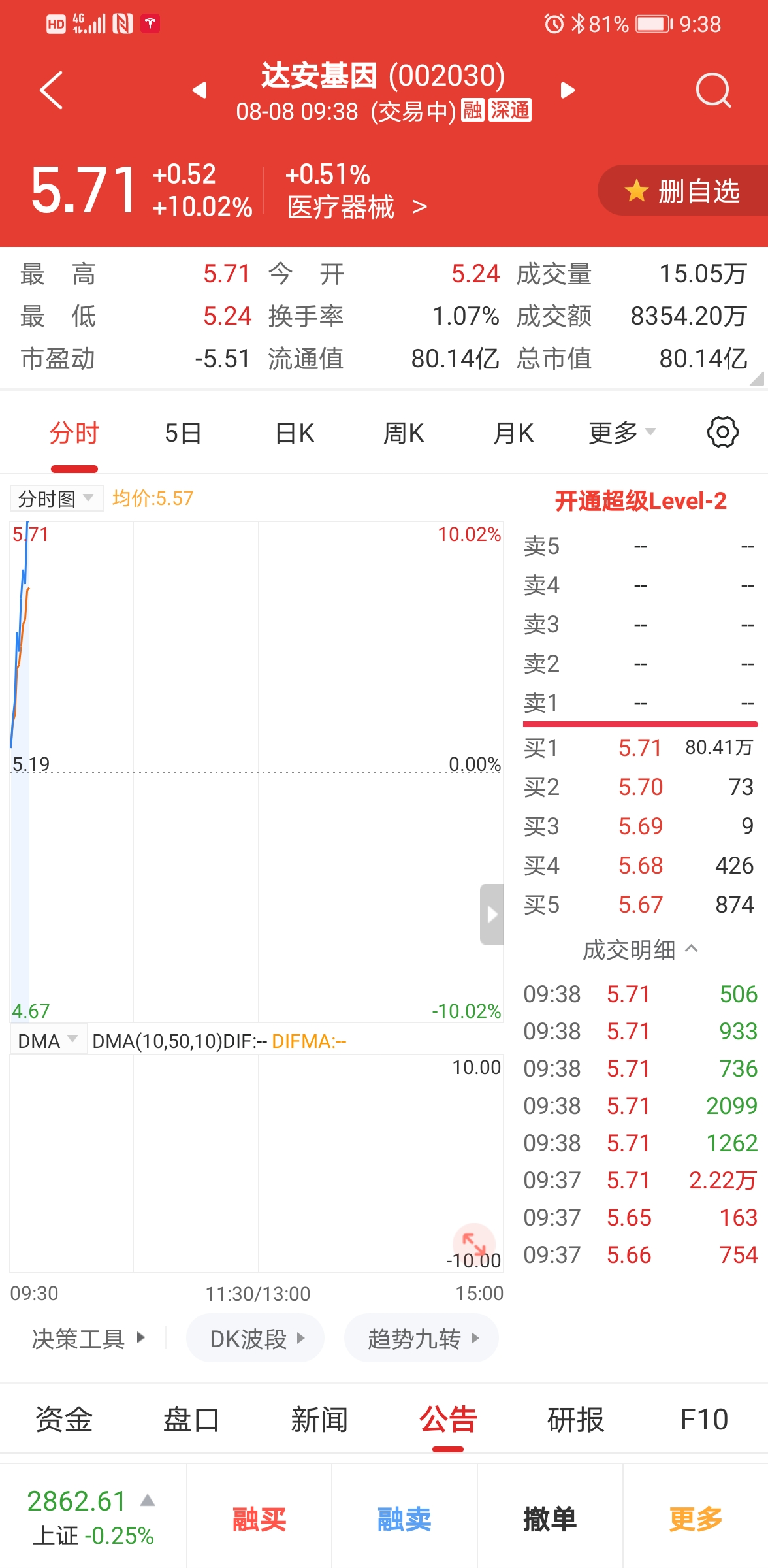
Task: Expand the 更多 period dropdown
Action: (x=621, y=433)
